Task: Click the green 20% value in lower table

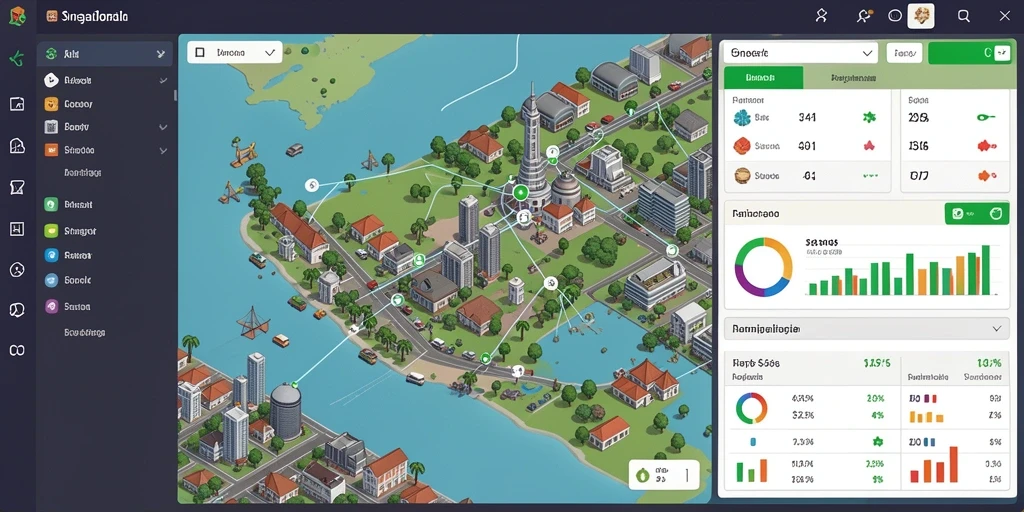Action: (875, 398)
